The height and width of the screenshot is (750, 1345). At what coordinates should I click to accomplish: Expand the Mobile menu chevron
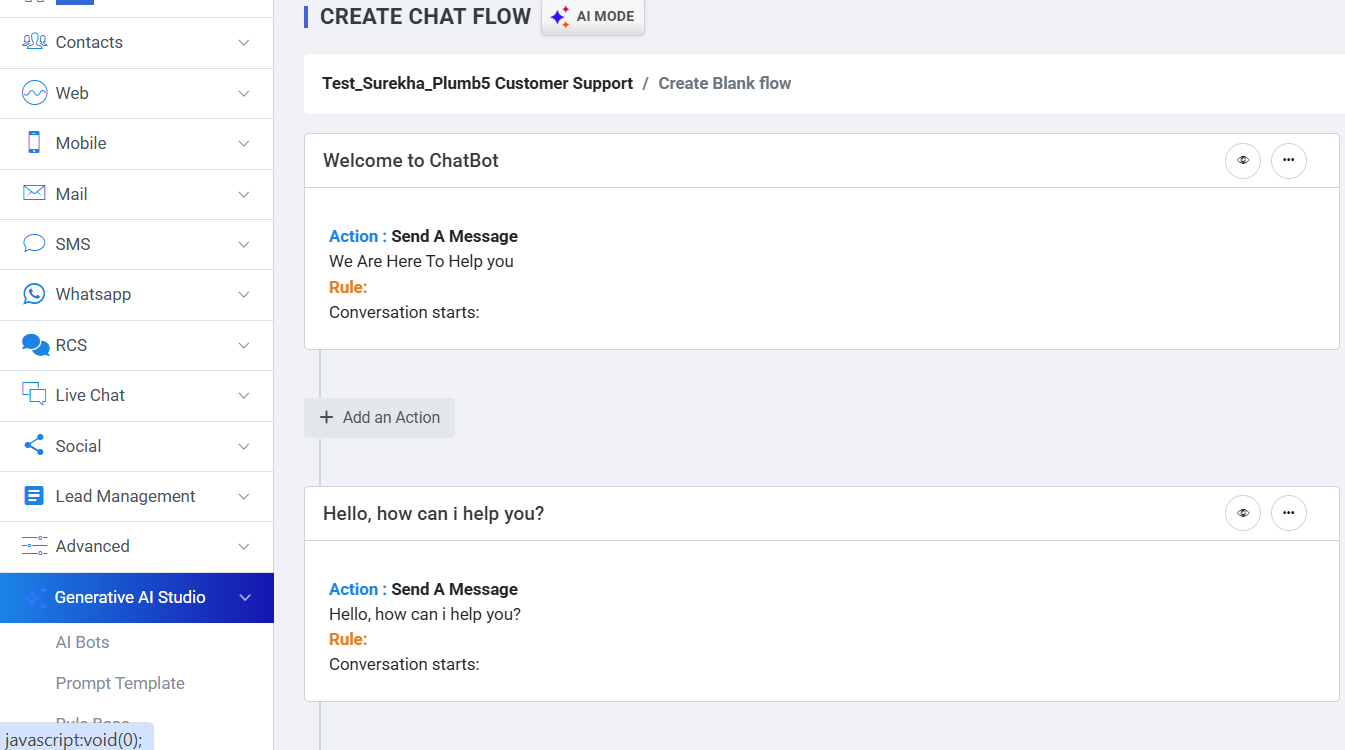244,143
